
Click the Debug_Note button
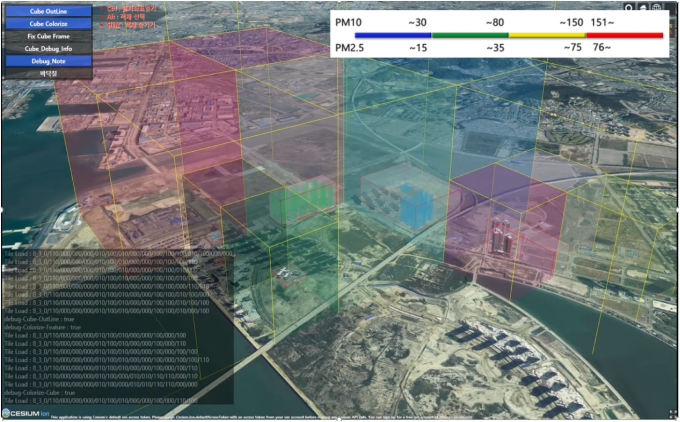tap(48, 60)
